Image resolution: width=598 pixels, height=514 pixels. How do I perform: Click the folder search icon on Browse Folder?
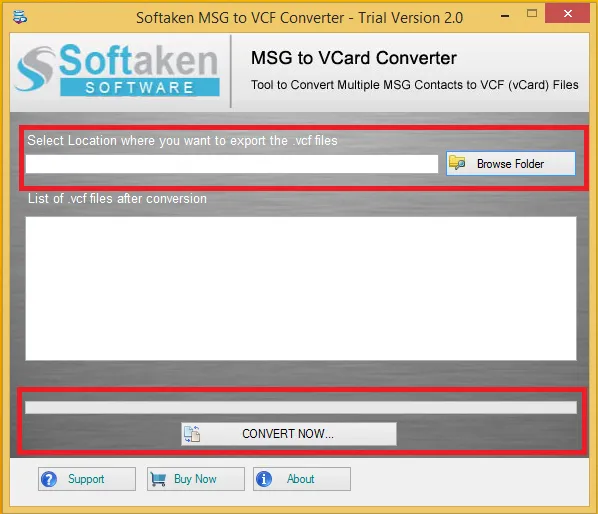tap(457, 163)
